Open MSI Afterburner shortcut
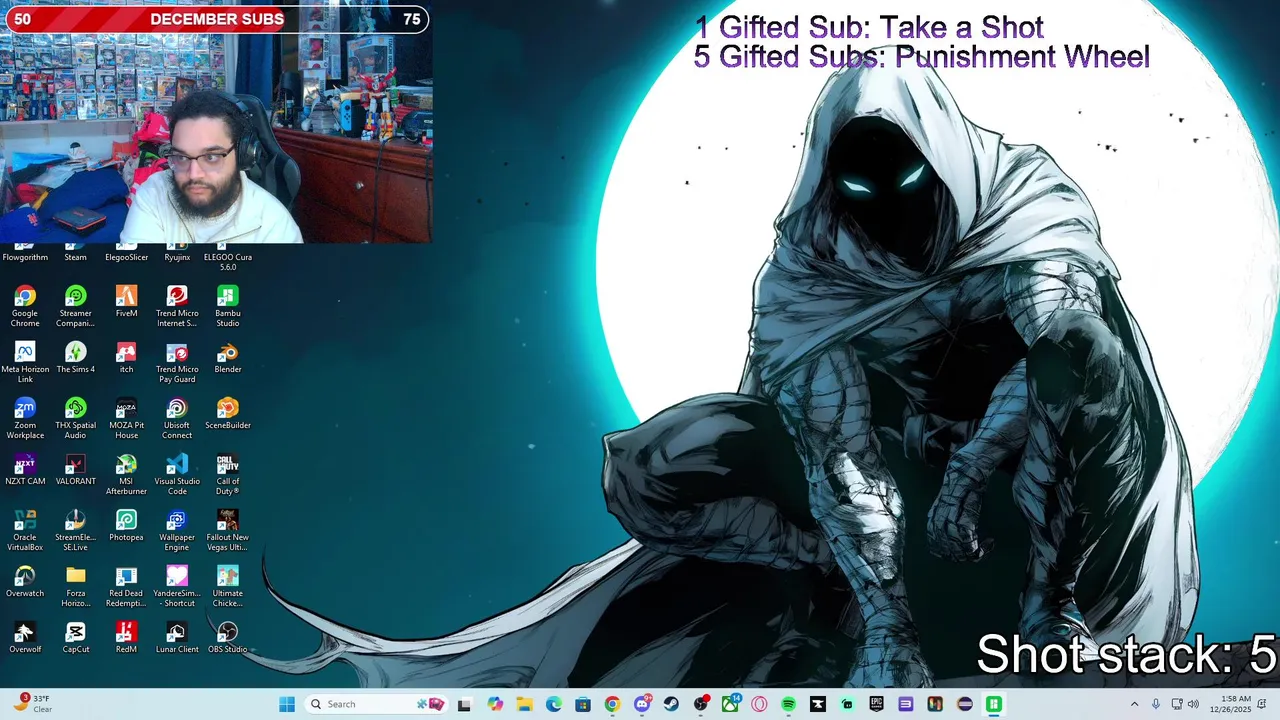 pos(126,474)
